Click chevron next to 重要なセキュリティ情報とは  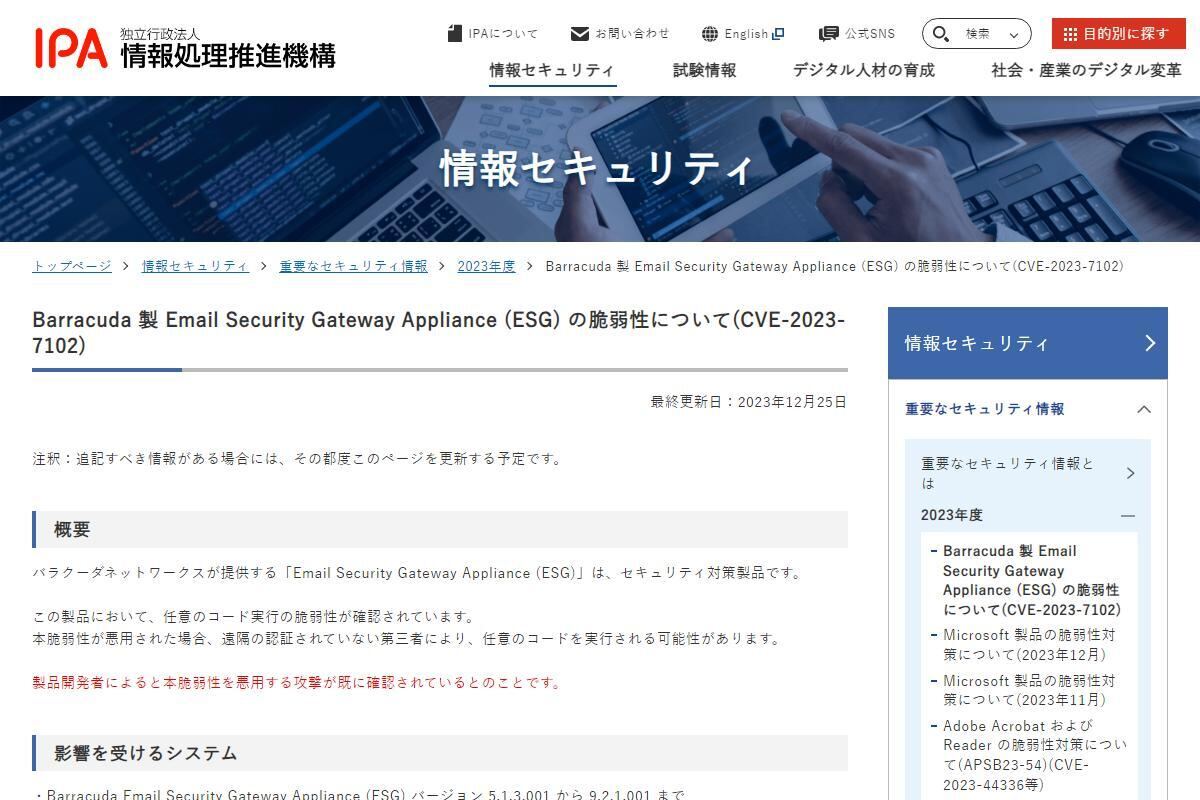[1131, 473]
